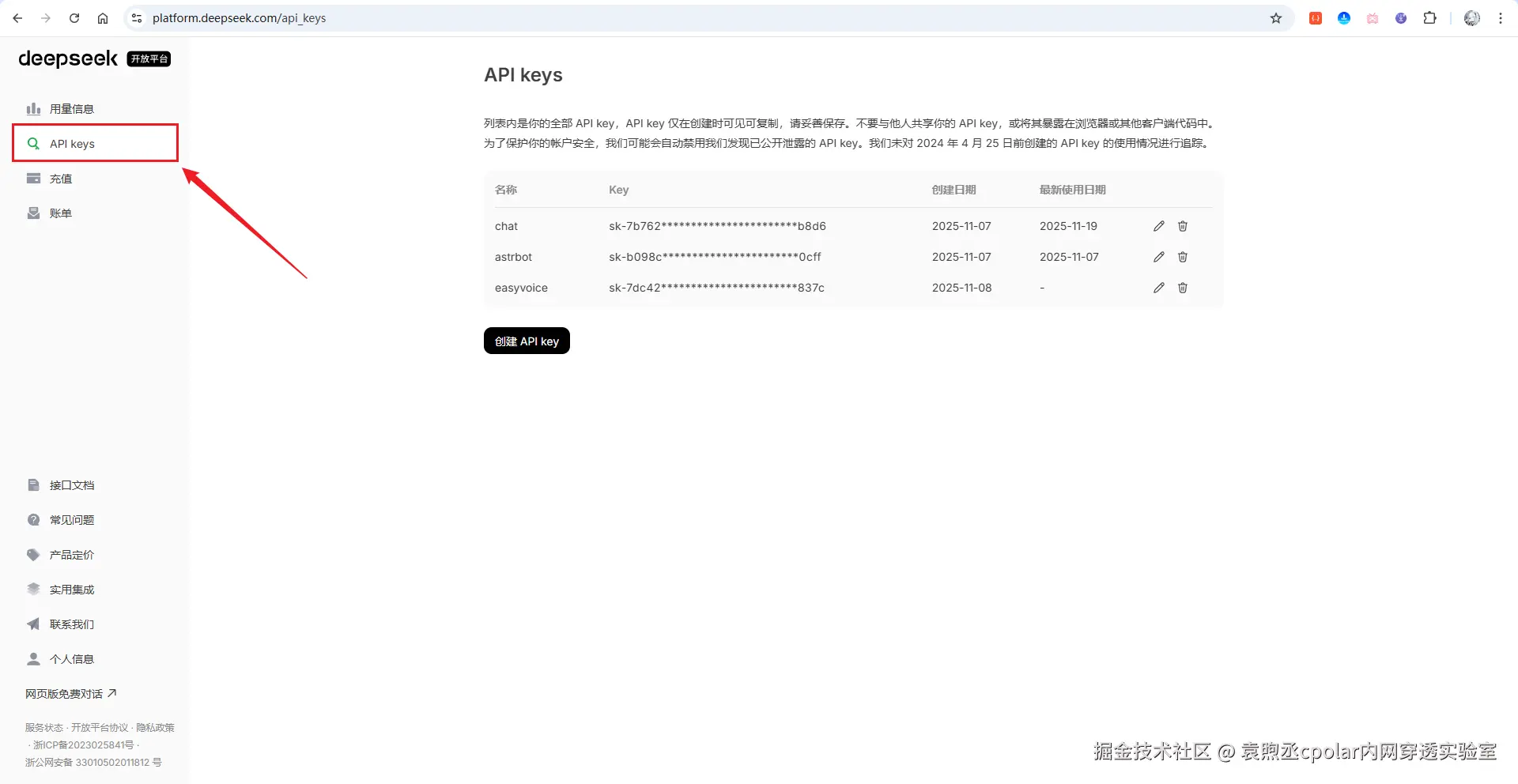Click the easyvoice key name cell
This screenshot has height=784, width=1518.
(x=521, y=288)
